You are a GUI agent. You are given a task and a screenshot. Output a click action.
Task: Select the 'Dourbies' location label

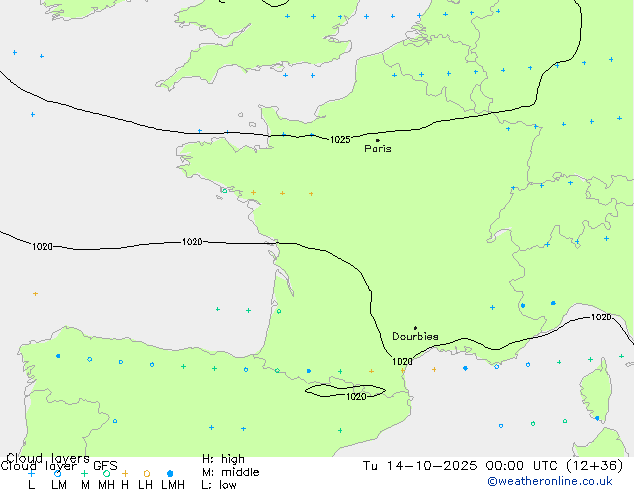(x=415, y=336)
